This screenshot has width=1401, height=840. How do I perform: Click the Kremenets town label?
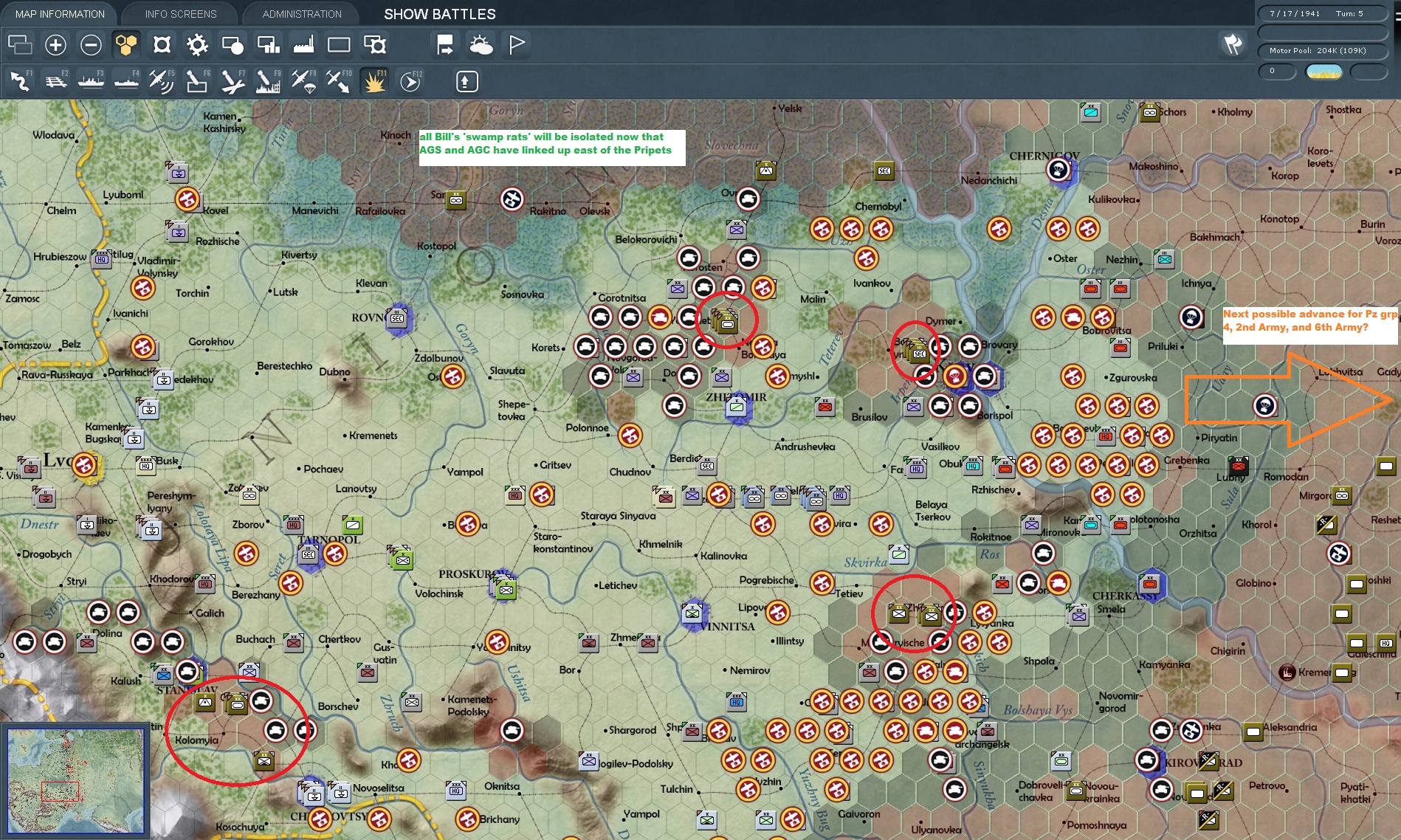pos(373,436)
